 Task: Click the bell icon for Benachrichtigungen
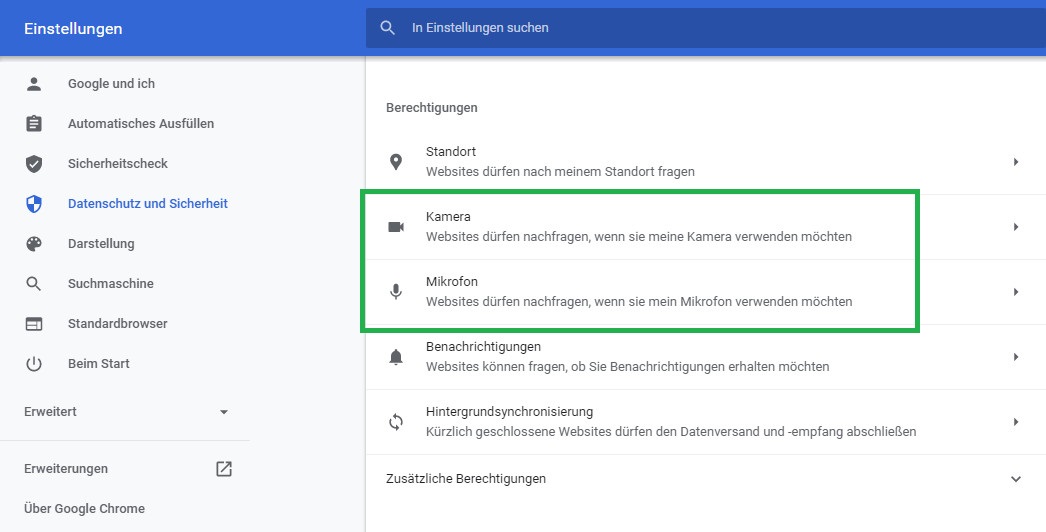click(x=396, y=357)
